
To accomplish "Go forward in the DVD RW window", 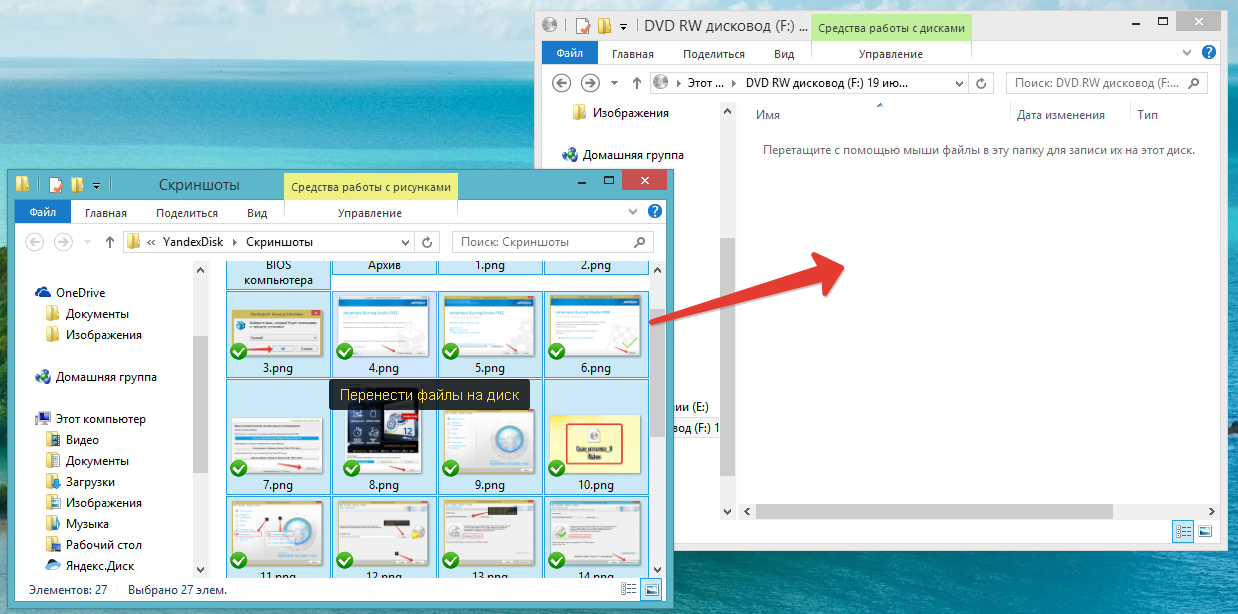I will pos(590,83).
